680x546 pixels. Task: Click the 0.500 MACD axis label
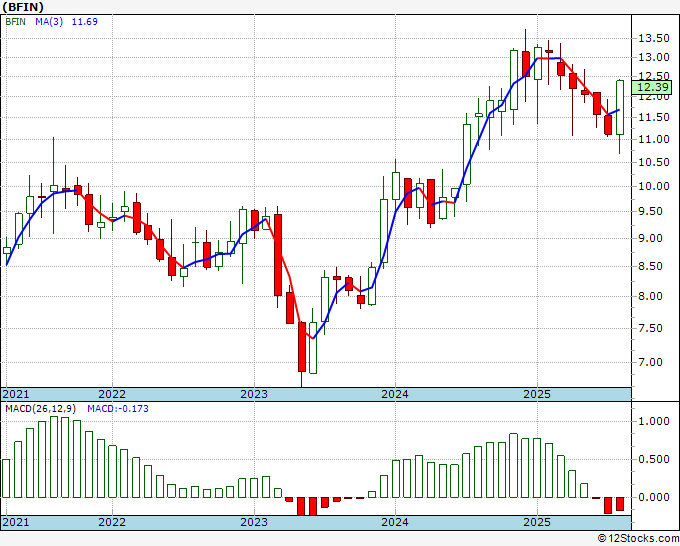click(x=654, y=459)
